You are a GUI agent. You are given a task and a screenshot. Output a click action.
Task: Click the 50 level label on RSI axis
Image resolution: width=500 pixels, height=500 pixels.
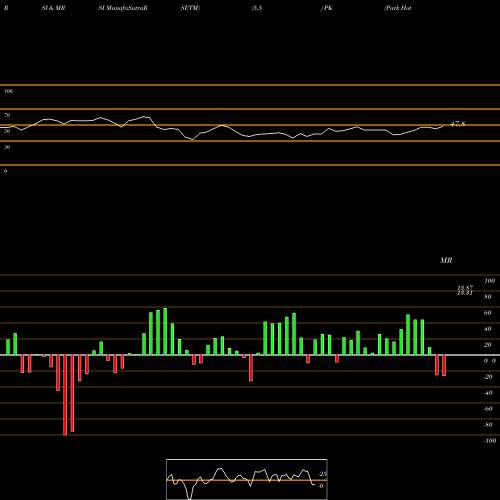(x=7, y=131)
